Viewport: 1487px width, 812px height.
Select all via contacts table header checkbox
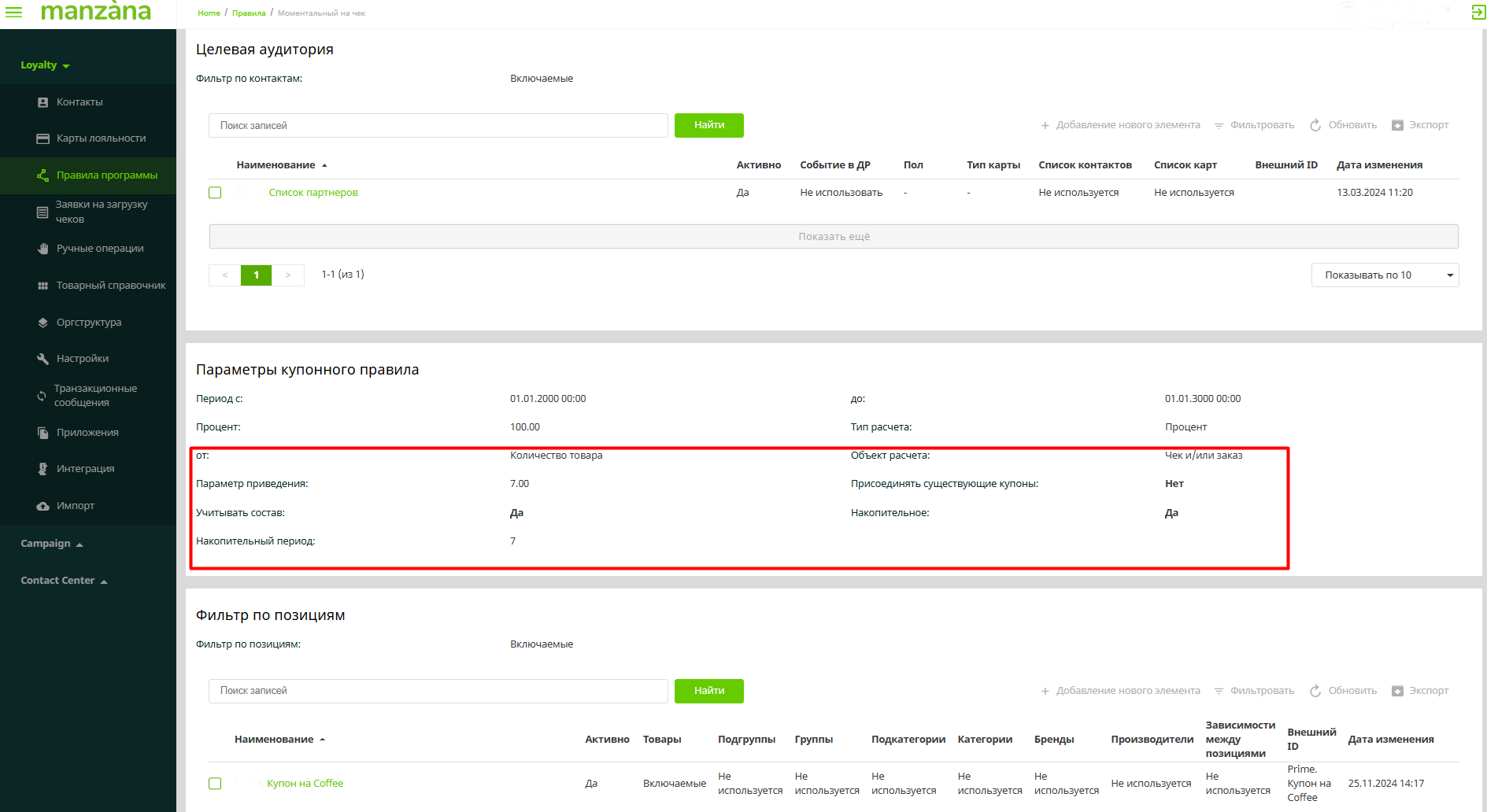pyautogui.click(x=215, y=165)
